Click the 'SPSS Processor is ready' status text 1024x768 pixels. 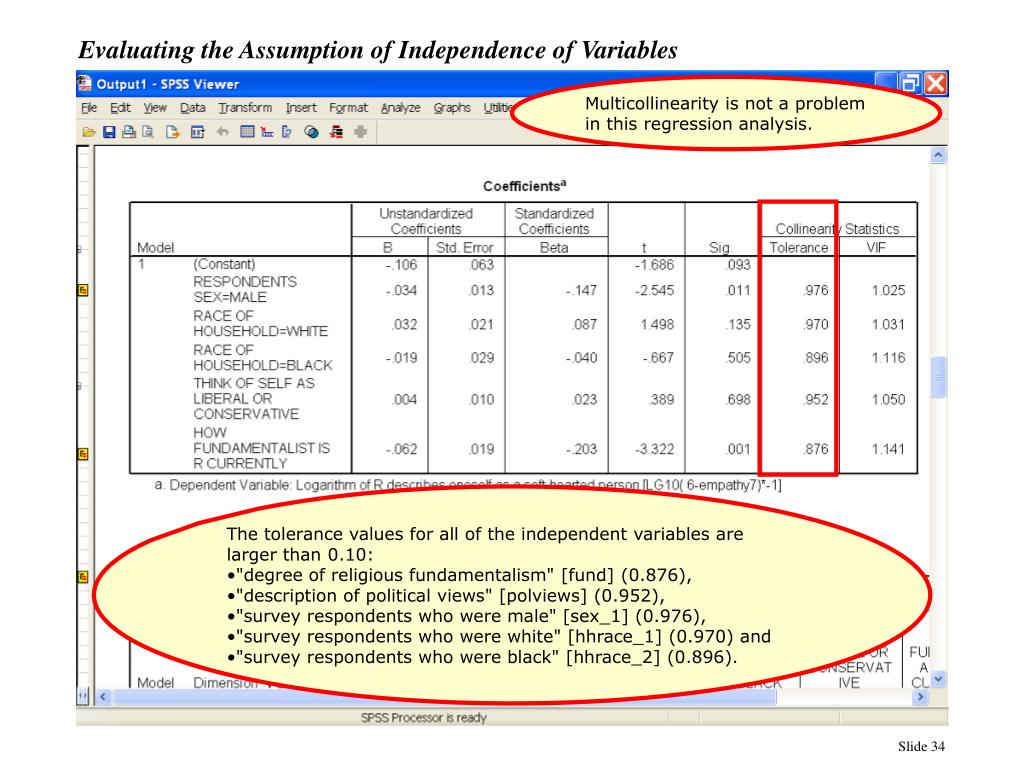click(424, 717)
